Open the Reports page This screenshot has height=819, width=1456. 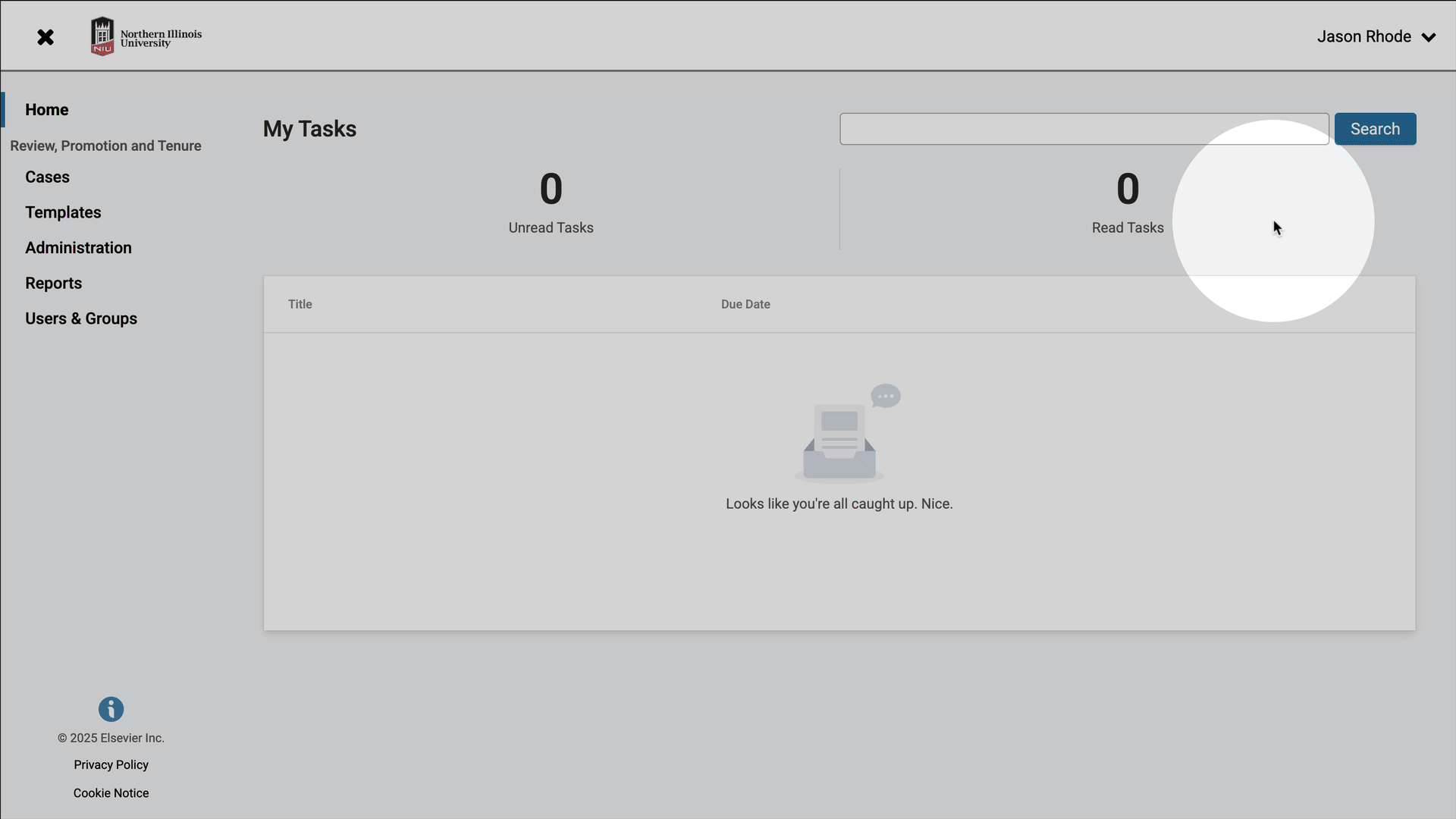pyautogui.click(x=53, y=283)
